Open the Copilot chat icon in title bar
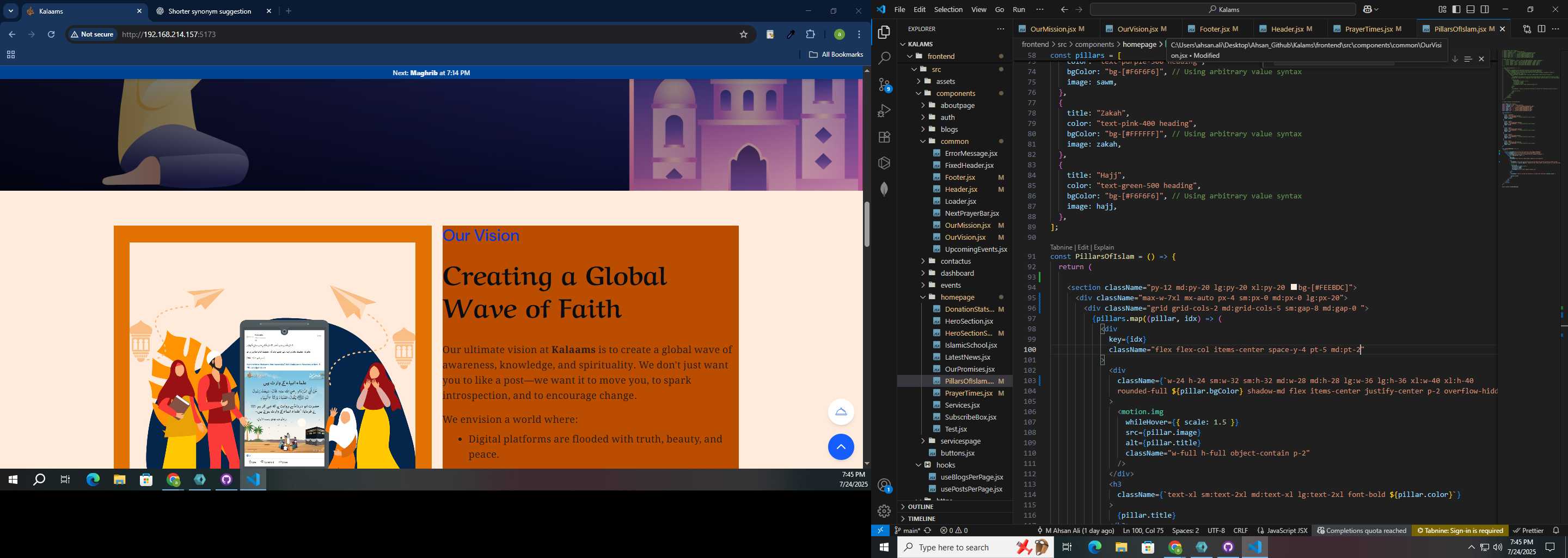The width and height of the screenshot is (1568, 558). [1367, 10]
